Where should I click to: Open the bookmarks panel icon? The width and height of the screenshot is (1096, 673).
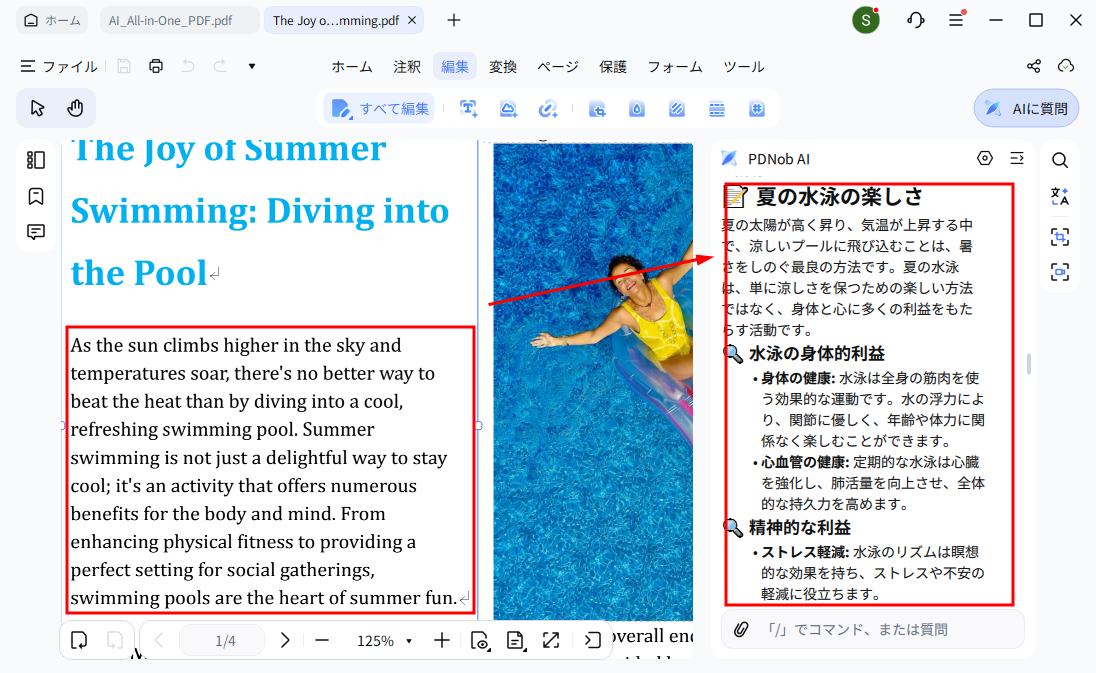(x=36, y=196)
